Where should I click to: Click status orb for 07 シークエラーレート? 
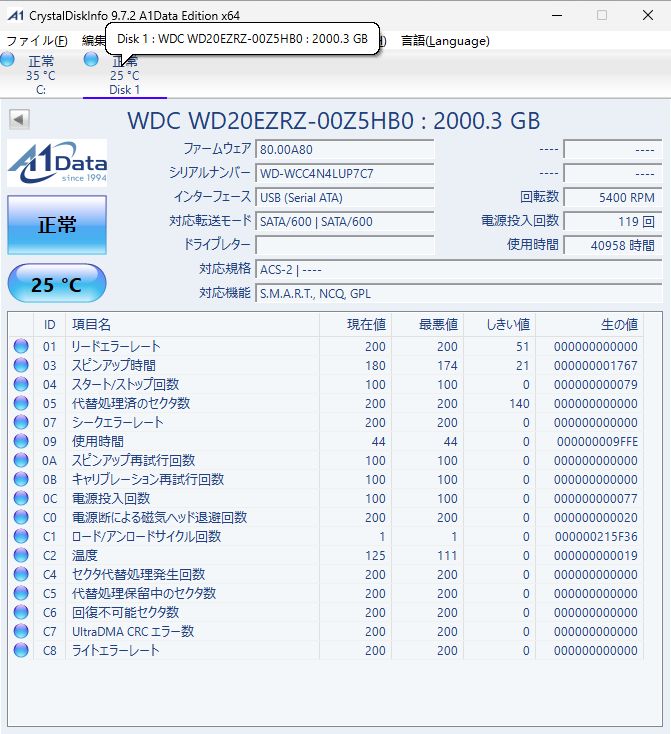[21, 422]
